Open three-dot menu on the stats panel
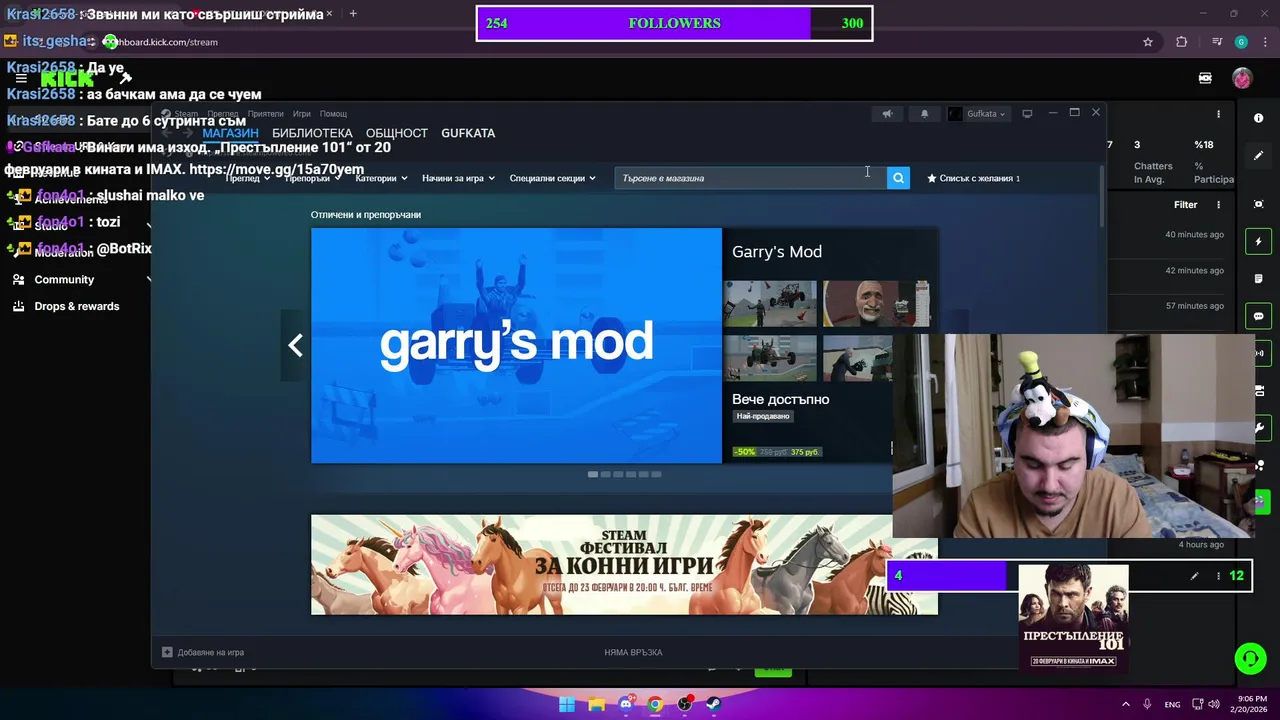The height and width of the screenshot is (720, 1280). click(x=1218, y=114)
